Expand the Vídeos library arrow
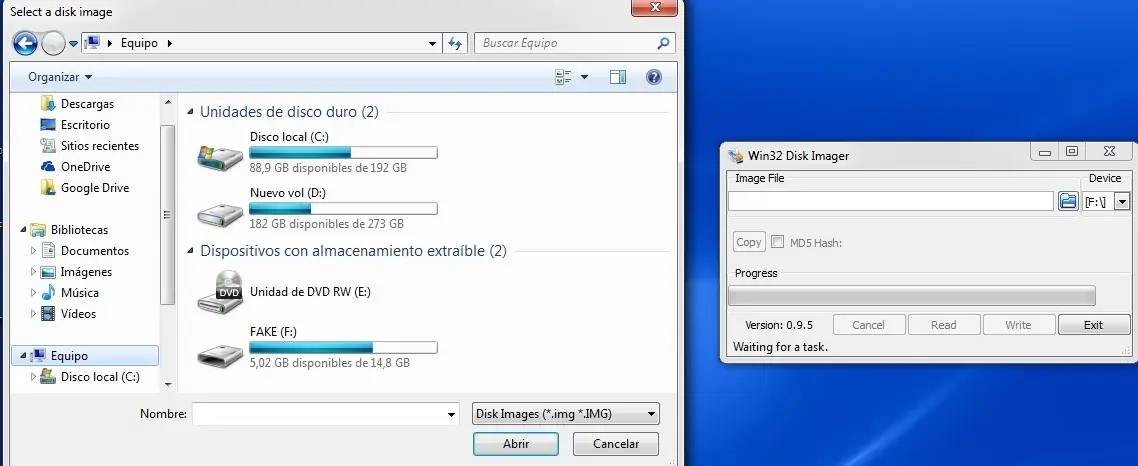The width and height of the screenshot is (1138, 466). 33,314
